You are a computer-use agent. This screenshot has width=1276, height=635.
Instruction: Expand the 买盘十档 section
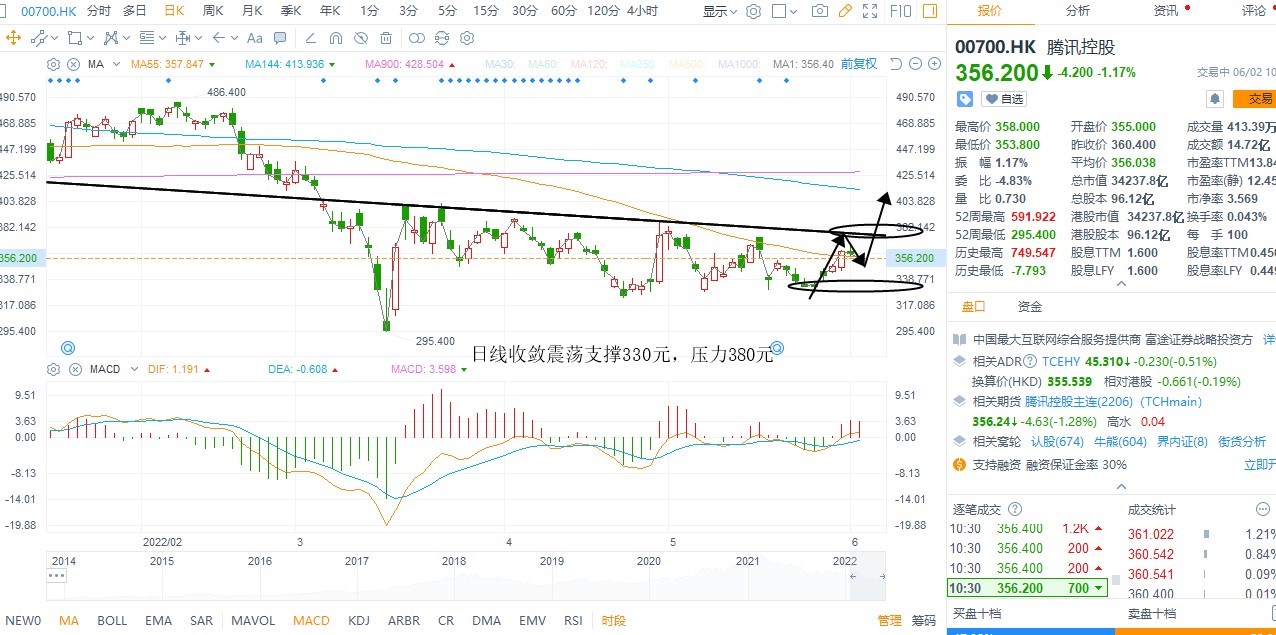coord(976,613)
